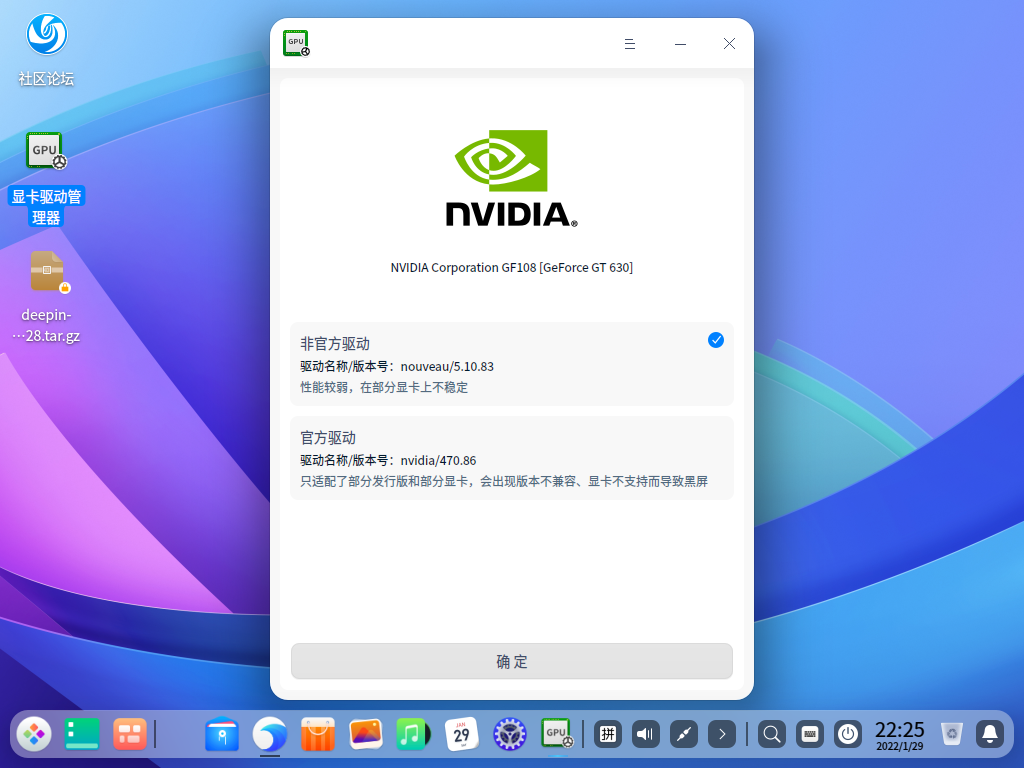
Task: Click the GPU app icon in title bar
Action: pos(296,43)
